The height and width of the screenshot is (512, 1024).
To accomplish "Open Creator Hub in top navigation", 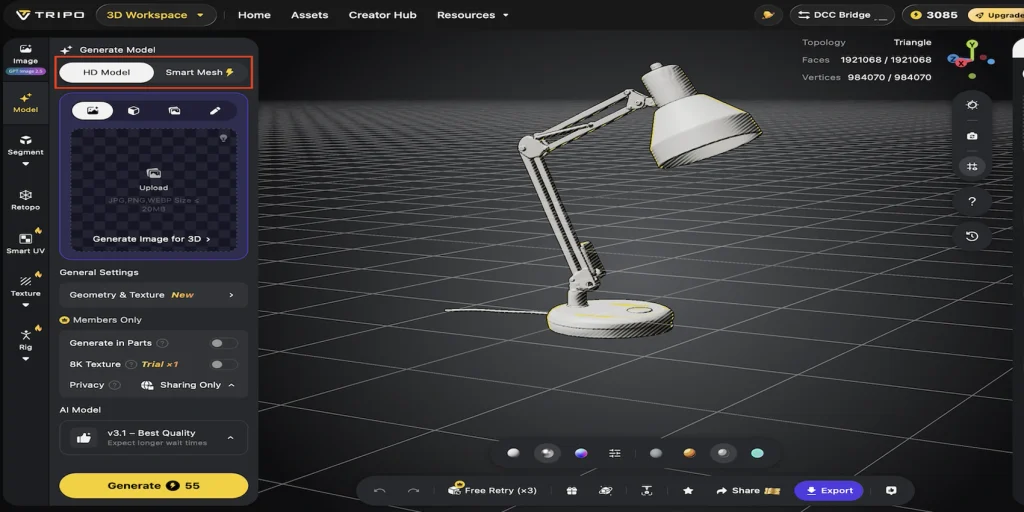I will (382, 15).
